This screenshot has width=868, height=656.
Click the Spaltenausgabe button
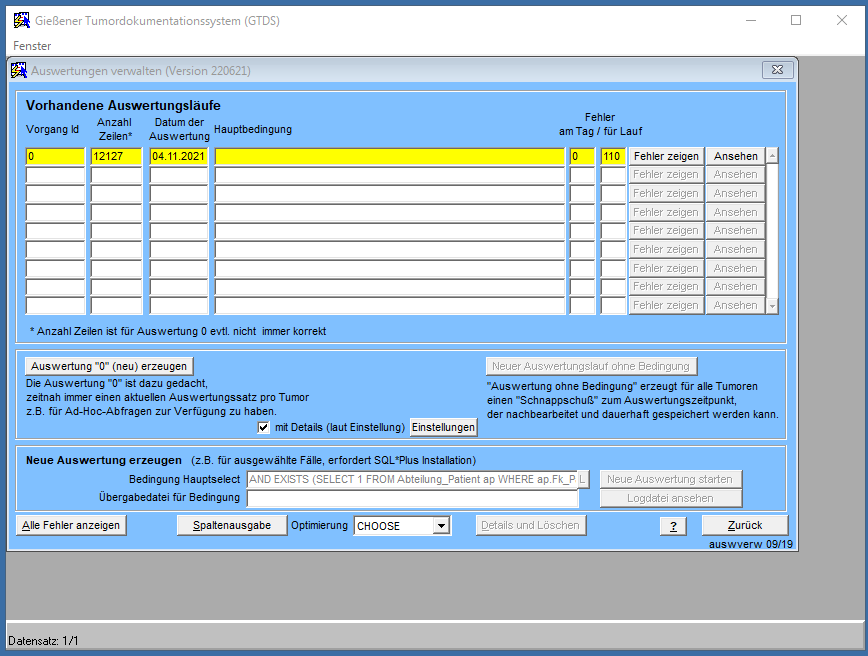231,525
